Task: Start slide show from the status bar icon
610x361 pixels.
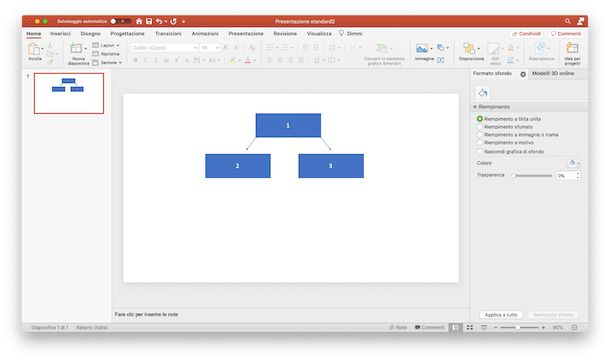Action: pos(484,328)
